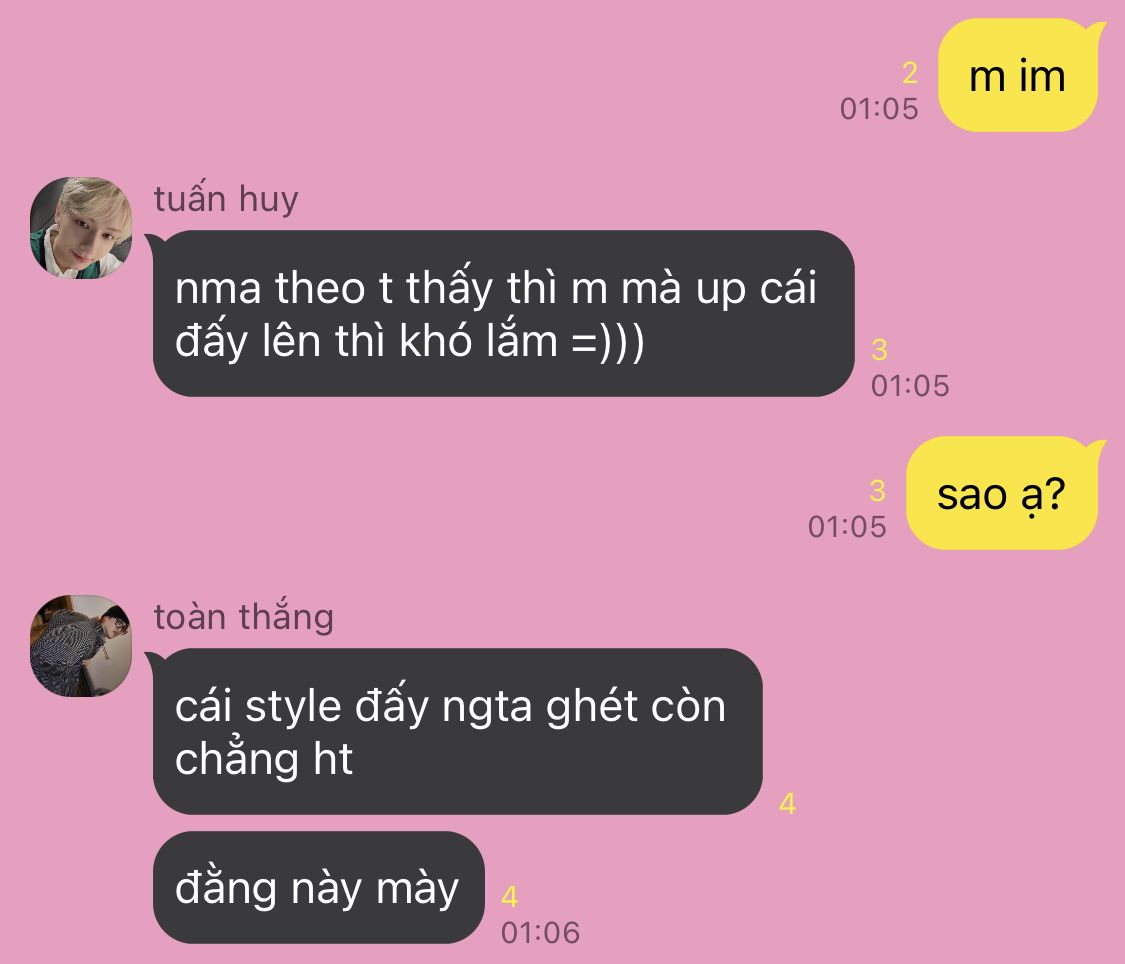This screenshot has height=964, width=1125.
Task: Select the 'đằng này mày' message bubble
Action: tap(319, 887)
